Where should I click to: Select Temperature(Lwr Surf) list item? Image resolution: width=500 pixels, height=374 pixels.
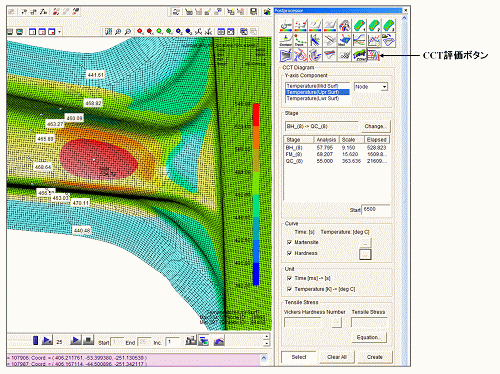coord(313,99)
